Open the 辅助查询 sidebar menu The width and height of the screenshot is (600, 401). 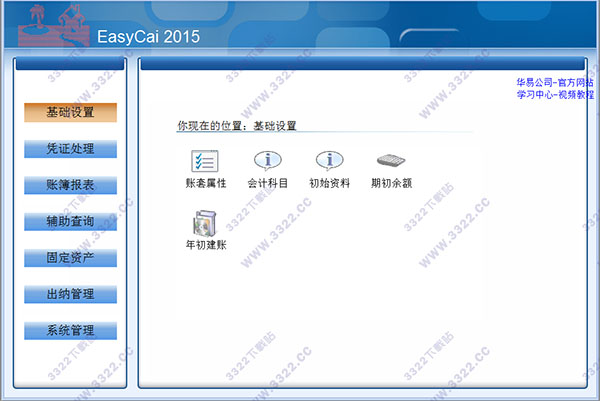70,222
